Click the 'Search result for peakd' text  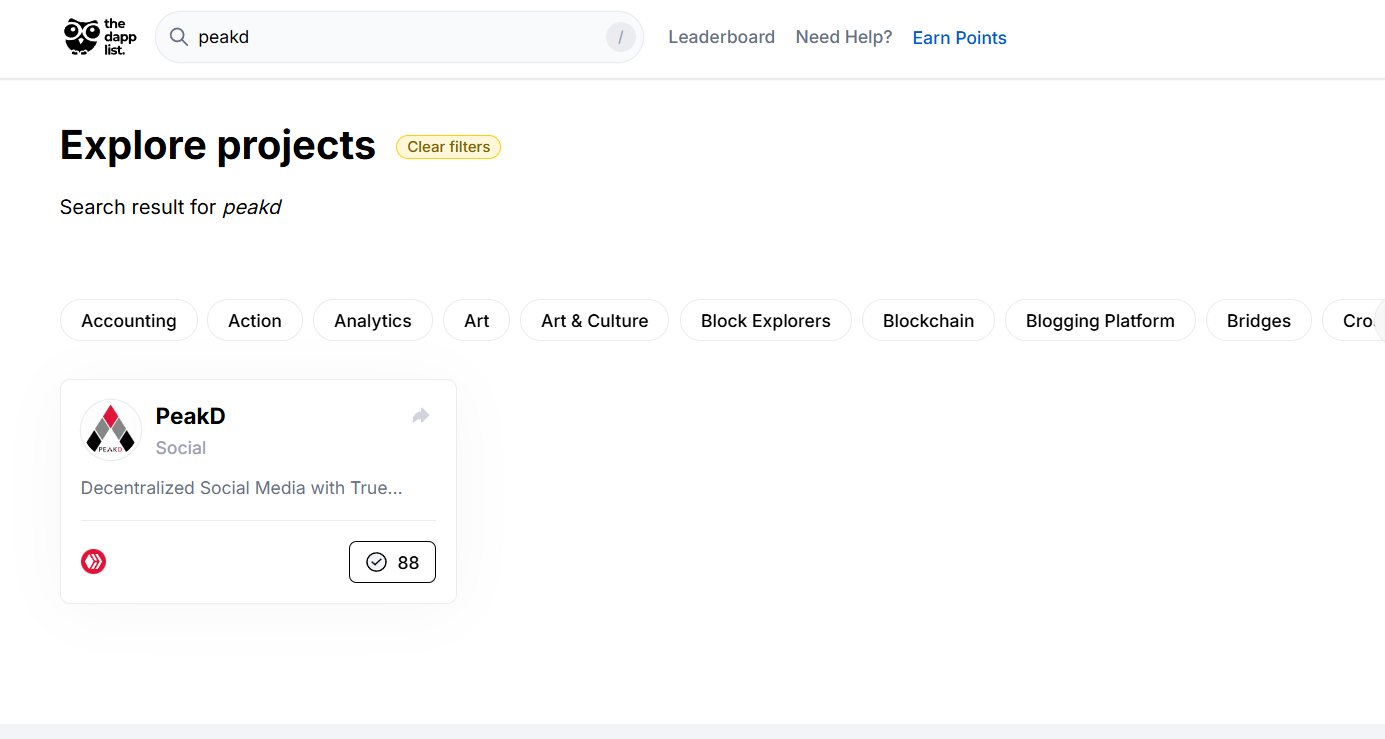171,207
